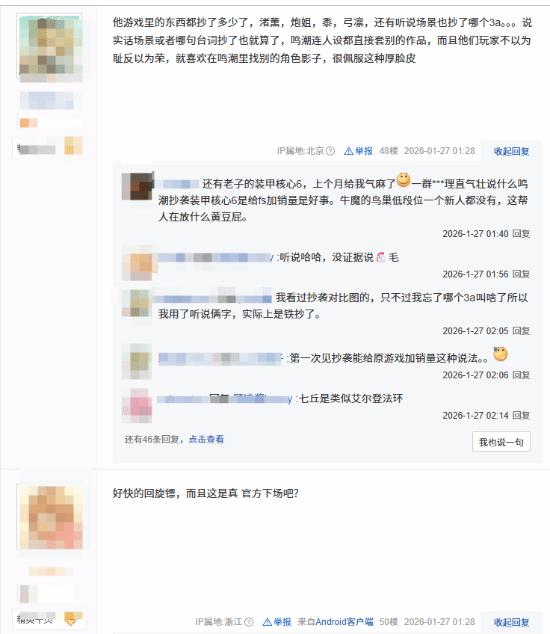Reply to the comment dated 01:40

(x=521, y=234)
